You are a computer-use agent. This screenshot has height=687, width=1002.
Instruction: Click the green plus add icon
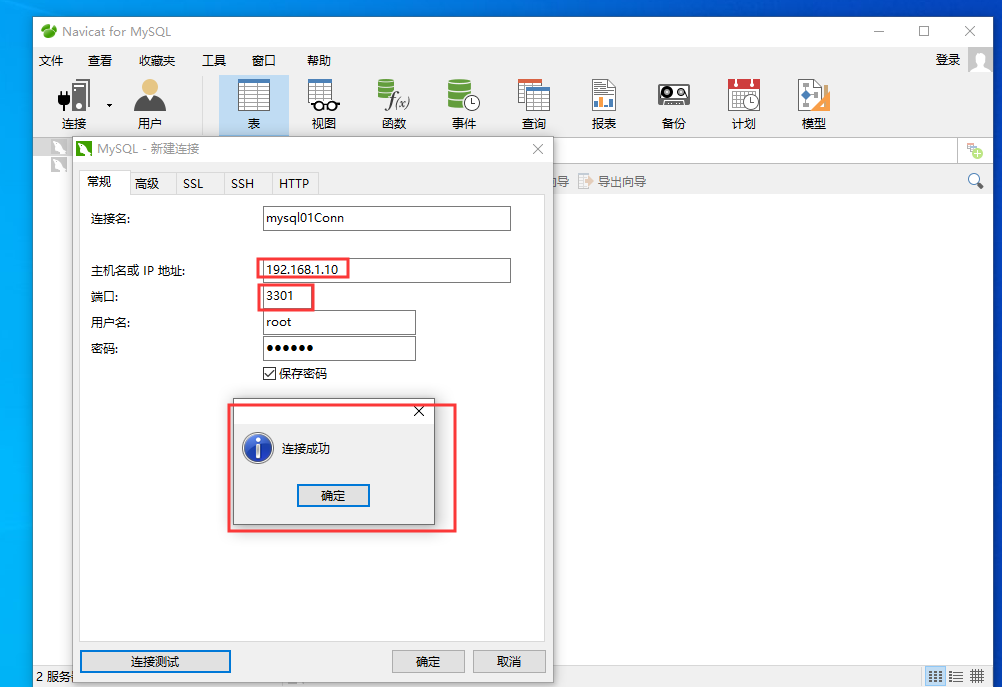975,151
